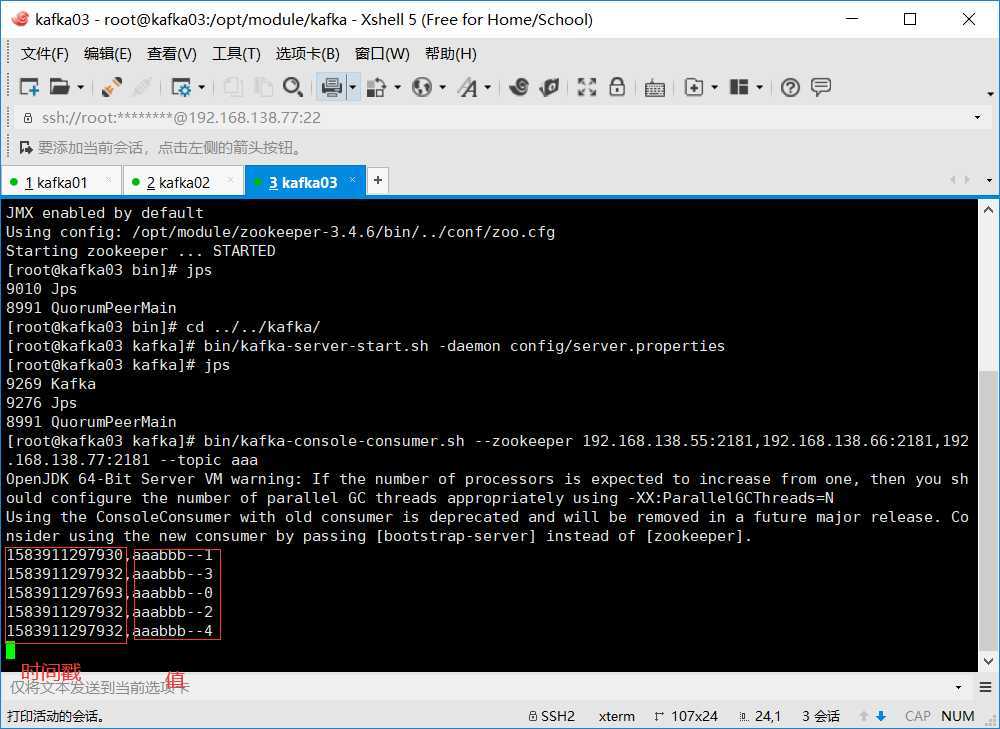Click the new tab group plus icon

(x=693, y=87)
